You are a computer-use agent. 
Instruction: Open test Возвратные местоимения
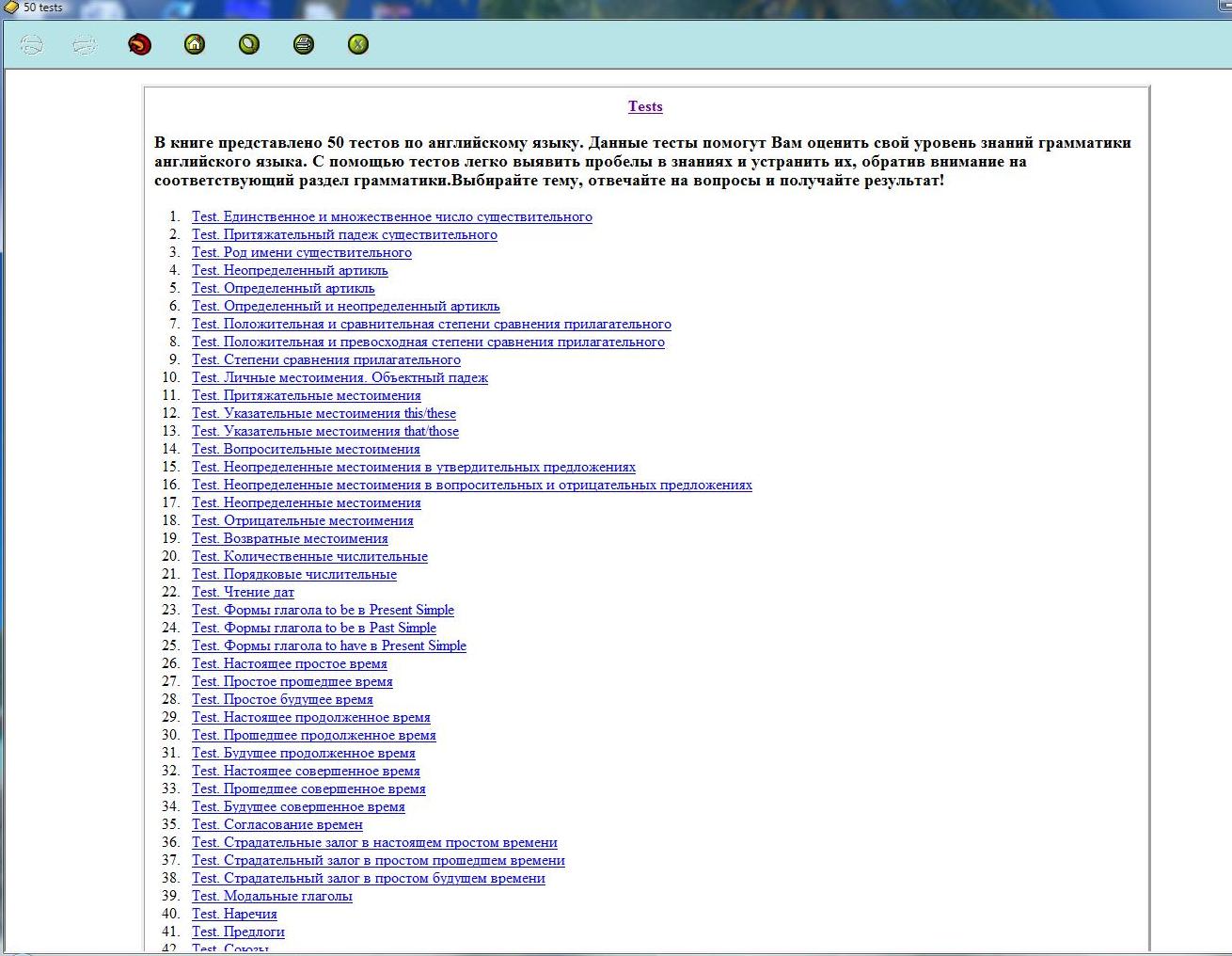[x=290, y=538]
